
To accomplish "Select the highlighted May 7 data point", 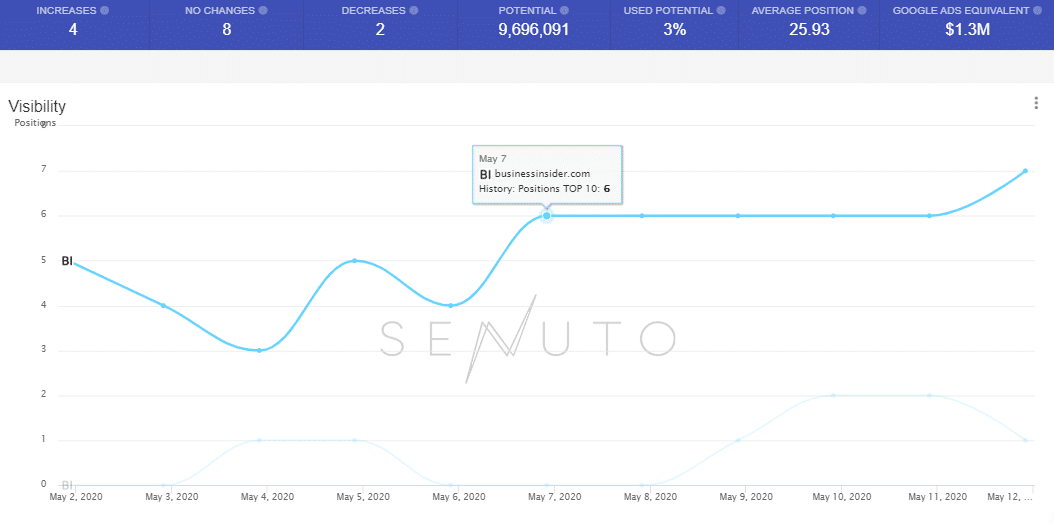I will click(546, 215).
